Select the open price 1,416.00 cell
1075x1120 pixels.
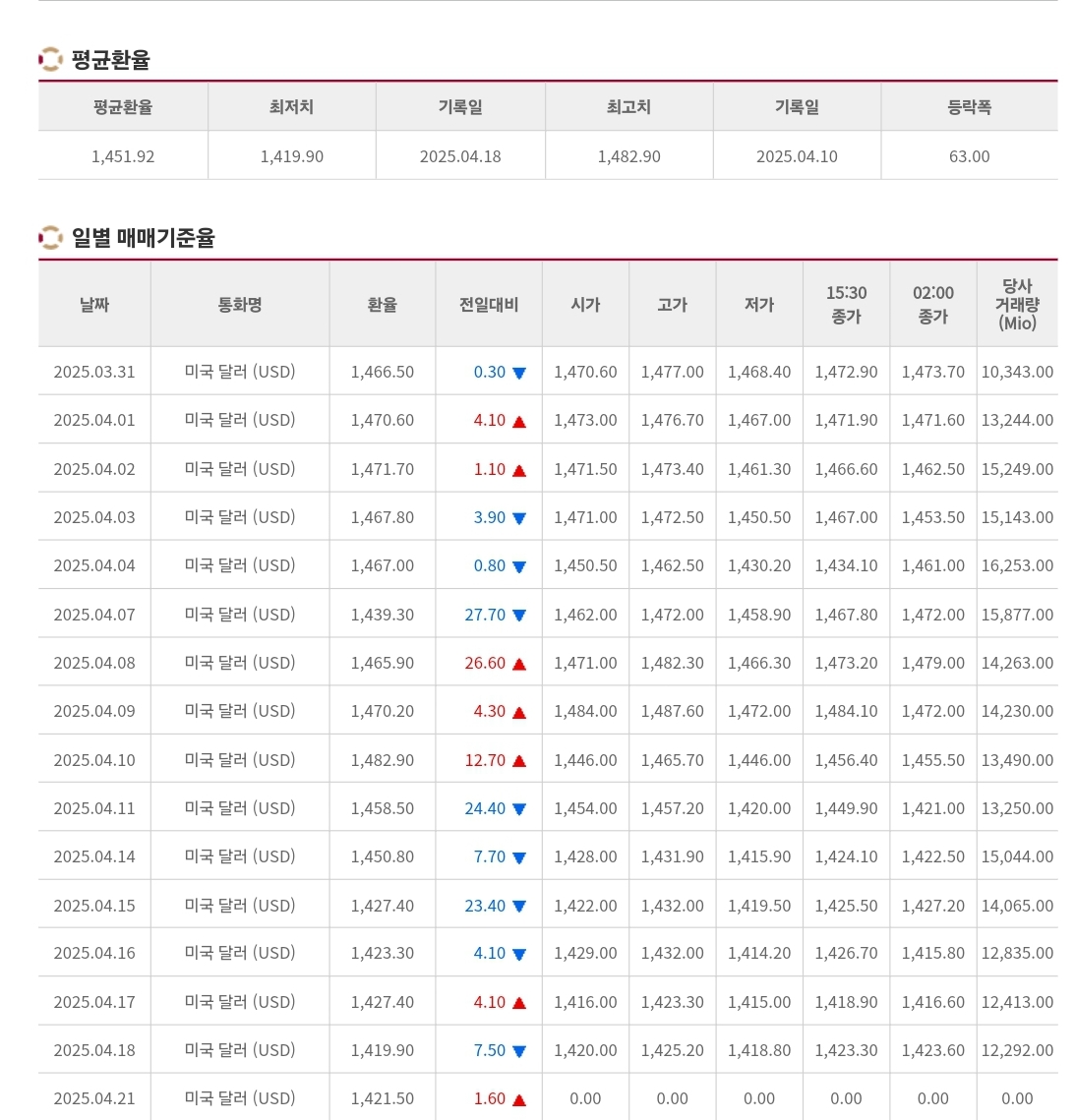586,1003
